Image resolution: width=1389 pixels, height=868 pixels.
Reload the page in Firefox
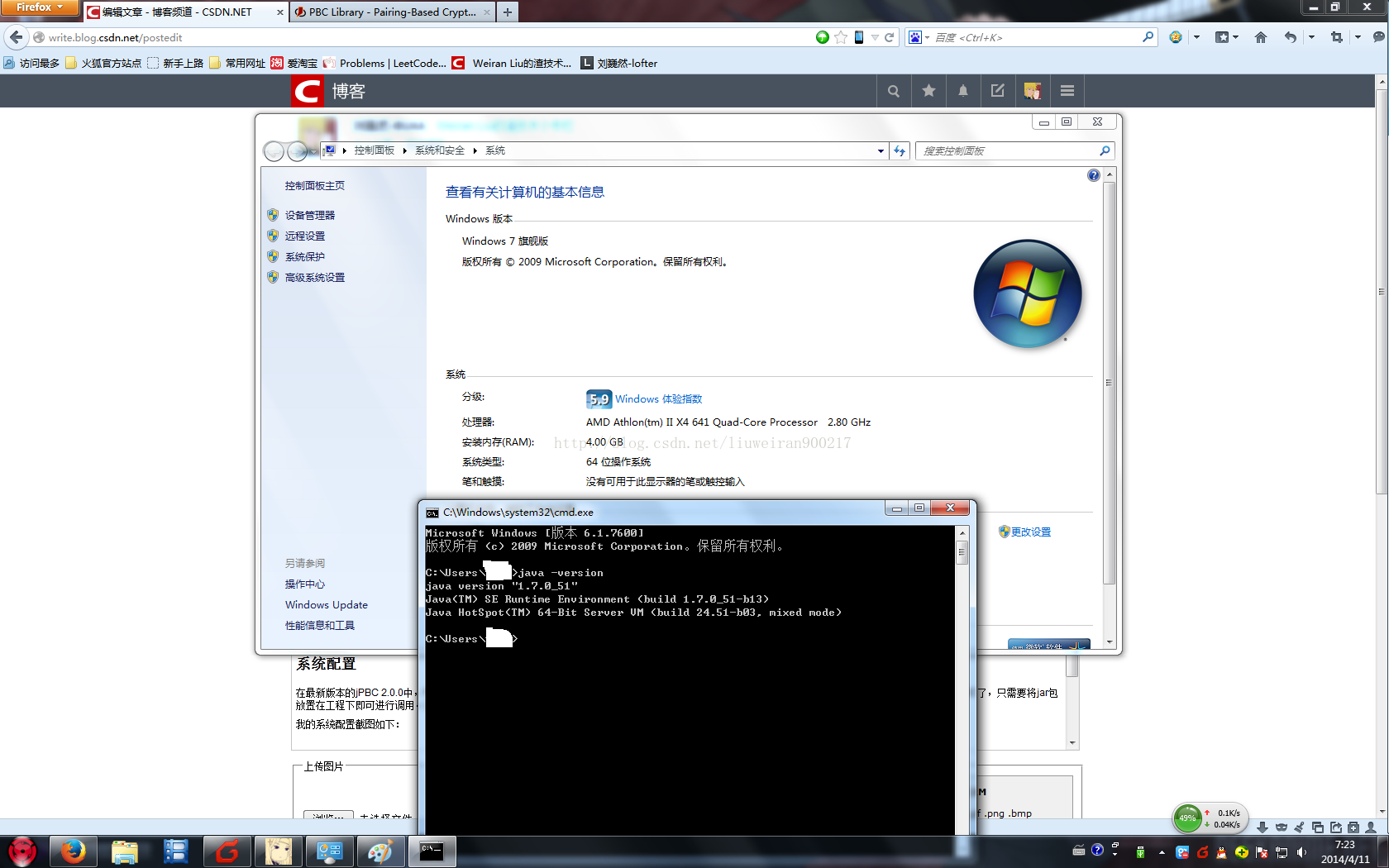click(890, 37)
